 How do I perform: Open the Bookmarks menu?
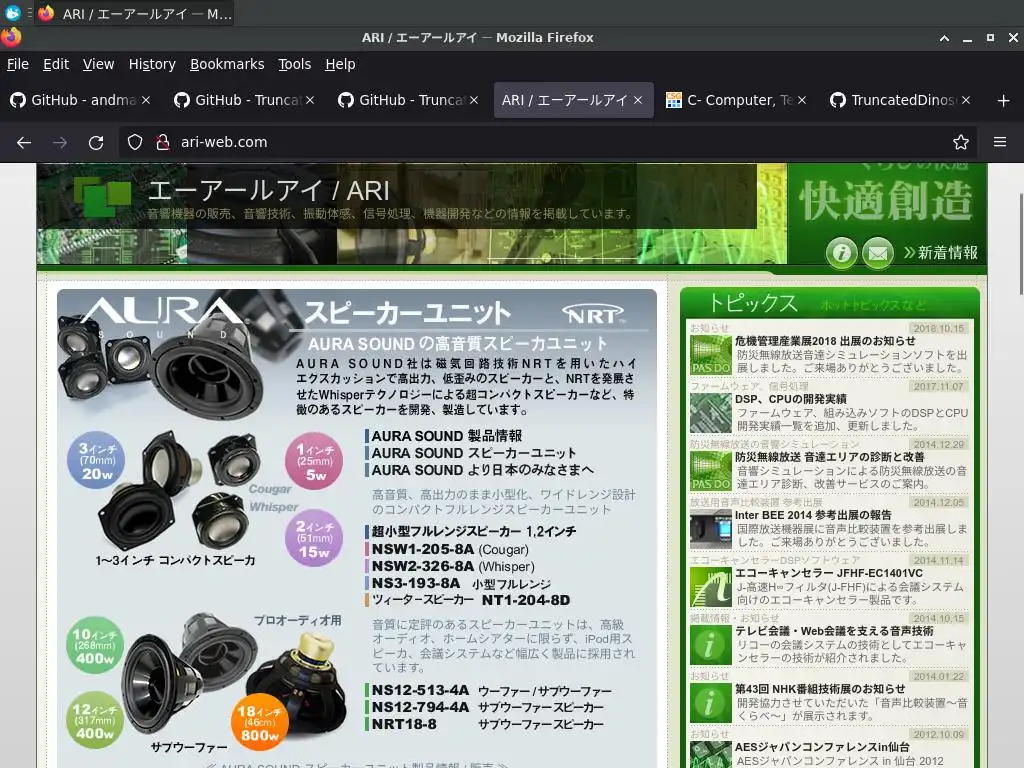227,64
